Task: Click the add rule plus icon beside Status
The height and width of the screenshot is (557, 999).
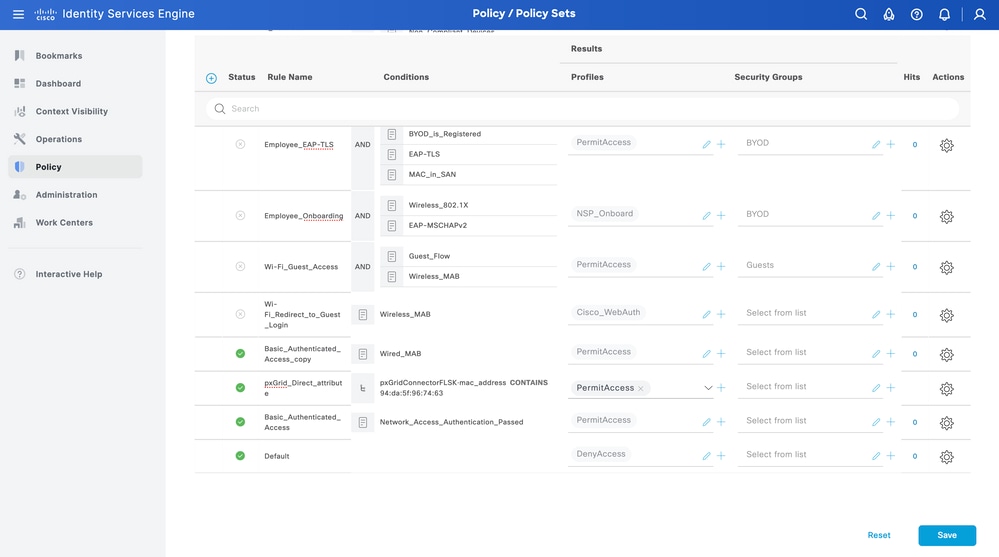Action: [x=212, y=78]
